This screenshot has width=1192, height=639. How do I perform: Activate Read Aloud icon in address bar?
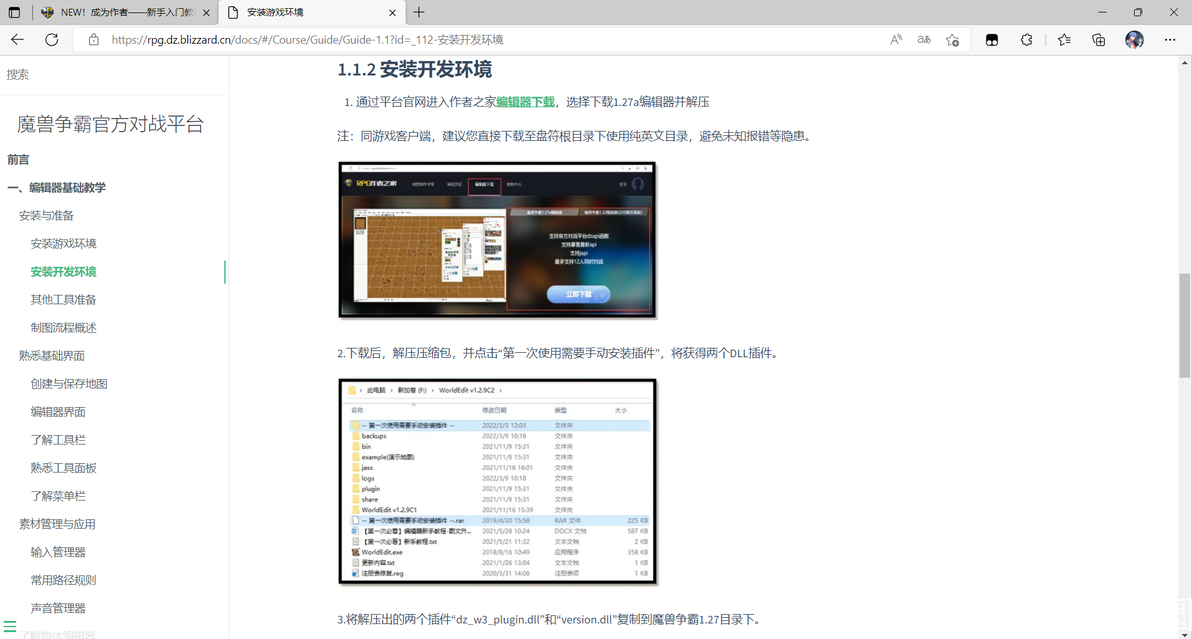coord(896,40)
